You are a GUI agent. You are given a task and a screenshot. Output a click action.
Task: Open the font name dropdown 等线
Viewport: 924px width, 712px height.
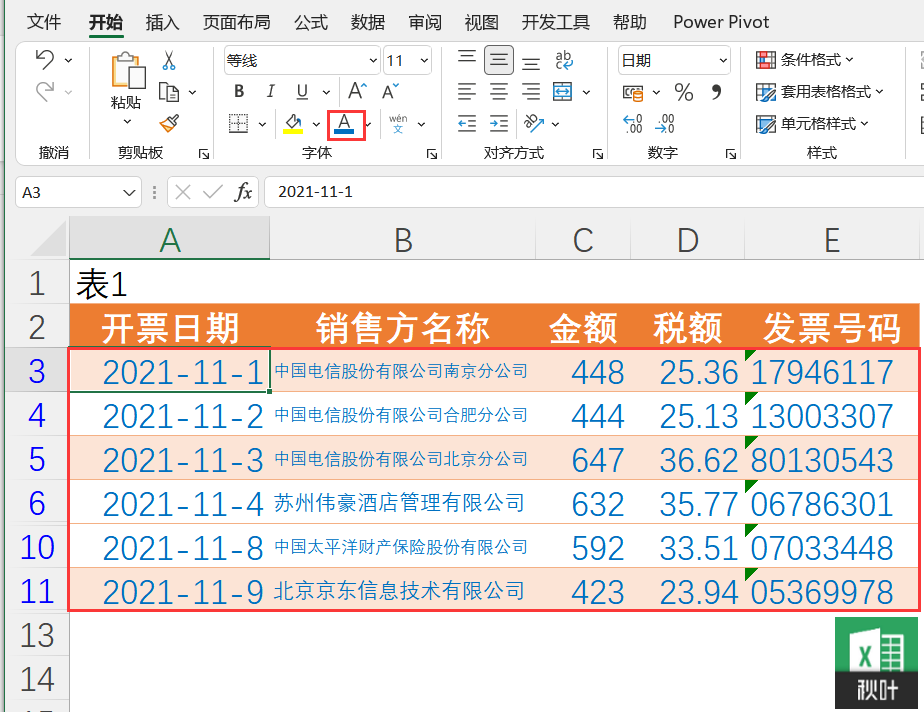point(373,60)
